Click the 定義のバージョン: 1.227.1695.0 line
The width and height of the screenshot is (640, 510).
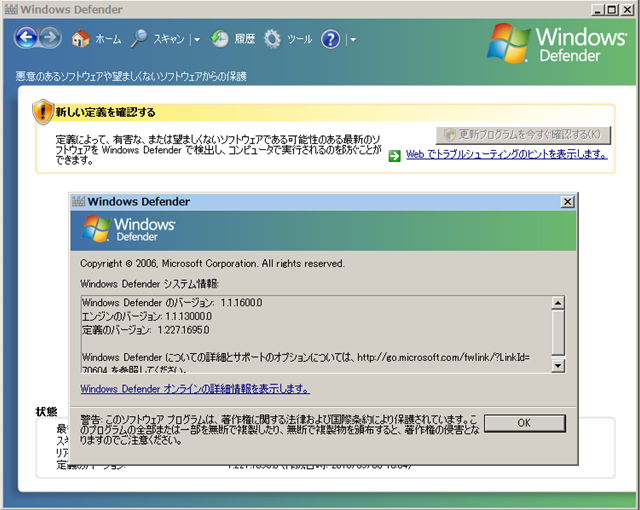[x=146, y=330]
